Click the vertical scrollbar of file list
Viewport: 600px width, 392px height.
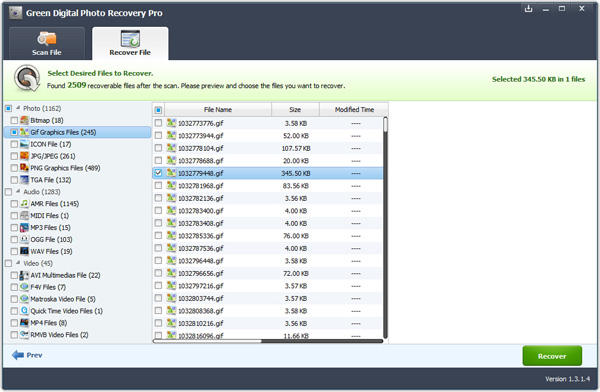pyautogui.click(x=385, y=227)
